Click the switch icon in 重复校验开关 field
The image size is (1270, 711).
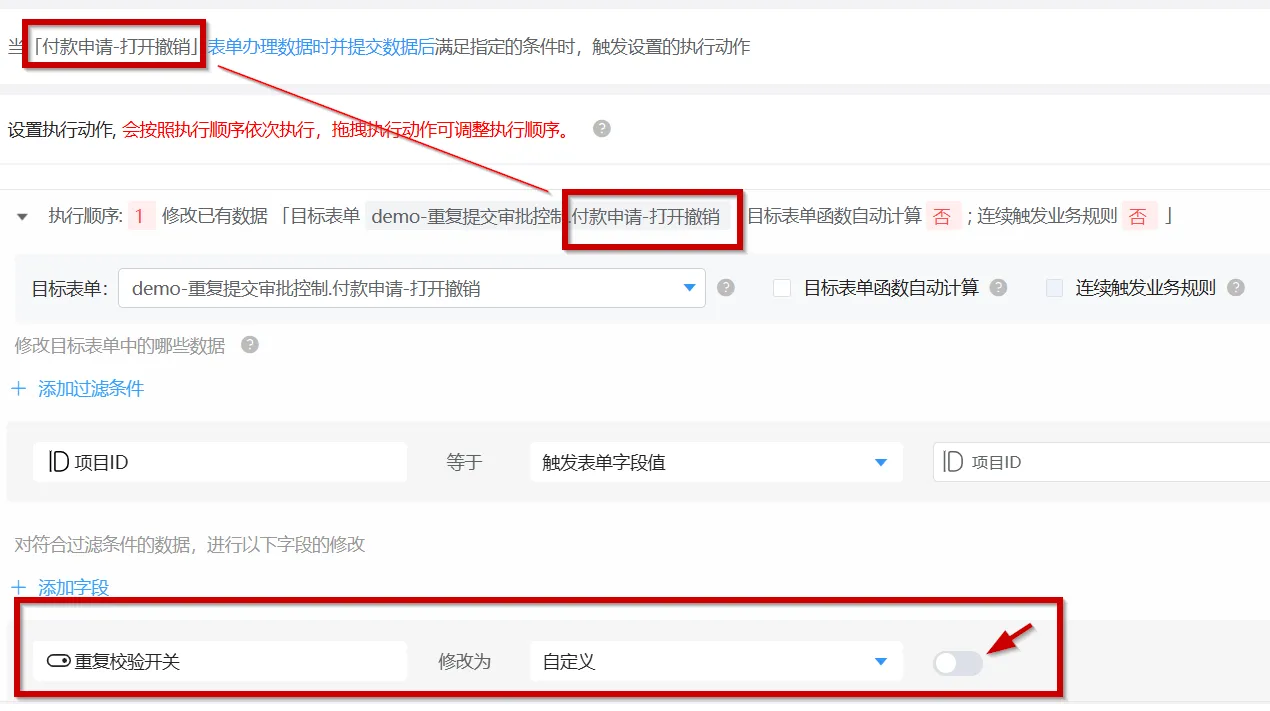tap(58, 662)
